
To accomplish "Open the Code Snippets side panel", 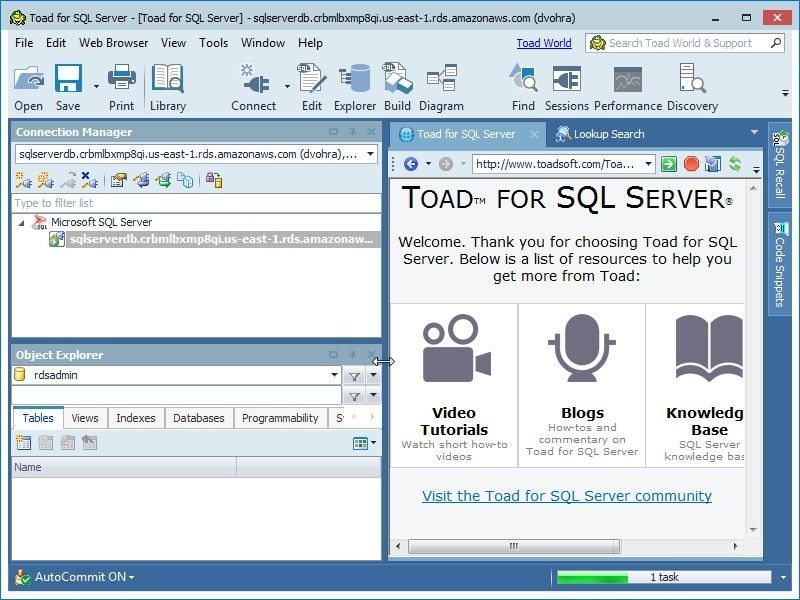I will (779, 264).
